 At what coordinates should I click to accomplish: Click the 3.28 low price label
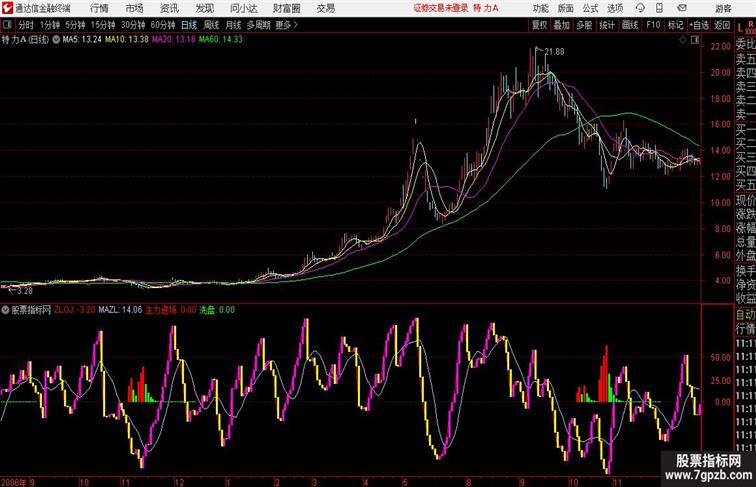coord(25,291)
